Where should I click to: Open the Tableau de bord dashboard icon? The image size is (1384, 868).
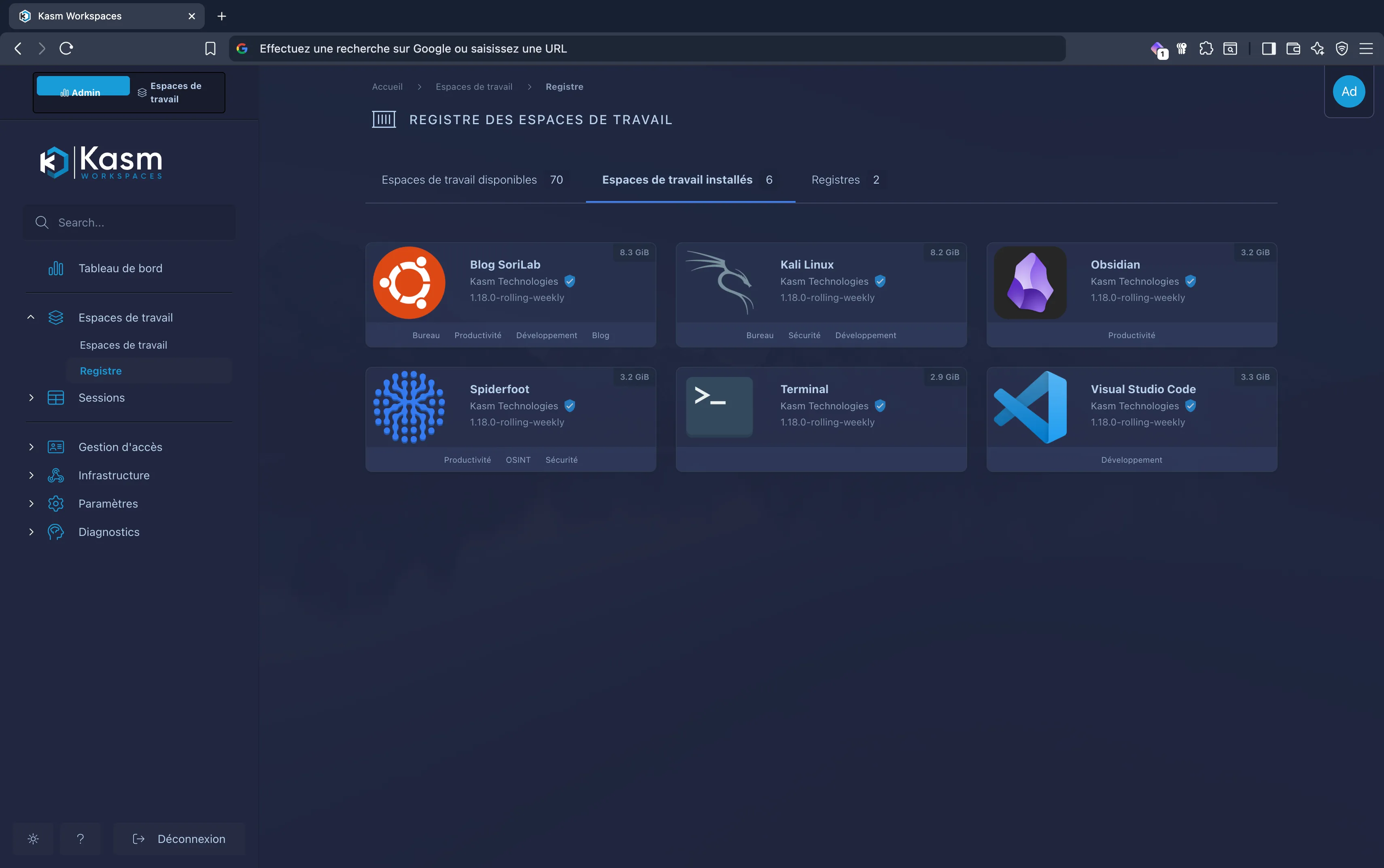coord(55,267)
